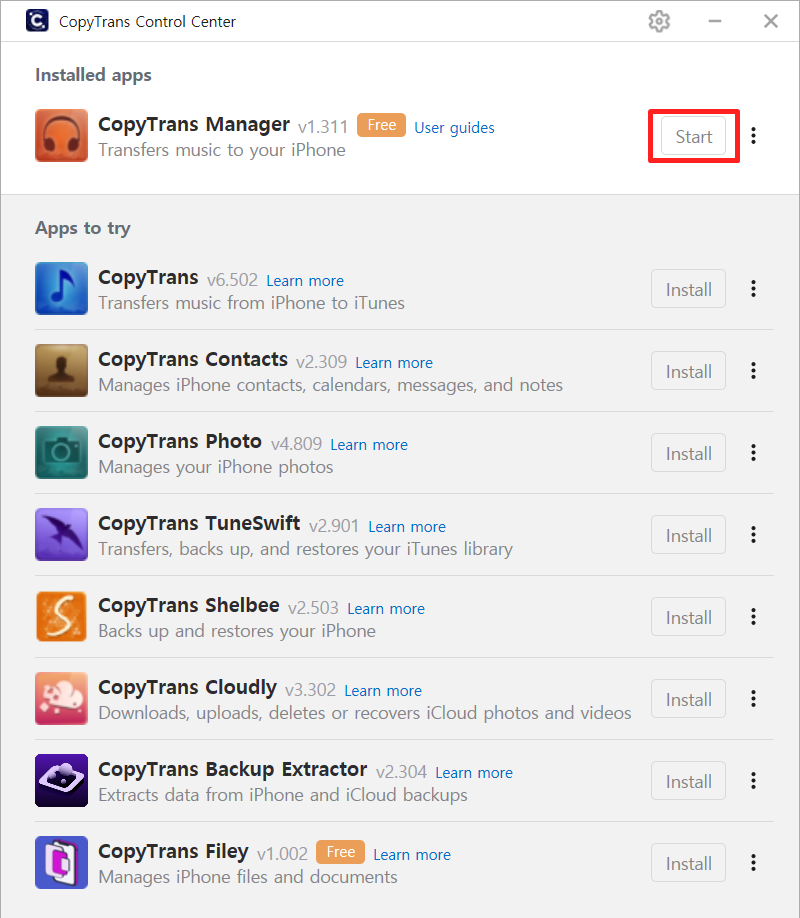Image resolution: width=800 pixels, height=918 pixels.
Task: Open more options for CopyTrans Filey
Action: point(754,862)
